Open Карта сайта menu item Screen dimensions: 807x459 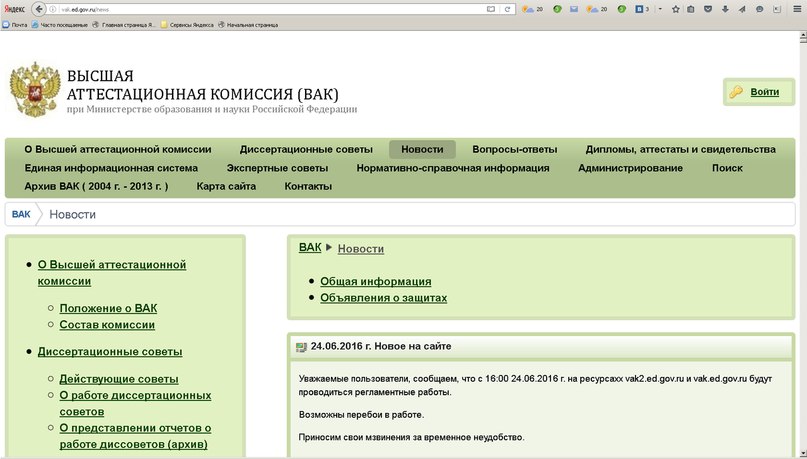pyautogui.click(x=226, y=187)
